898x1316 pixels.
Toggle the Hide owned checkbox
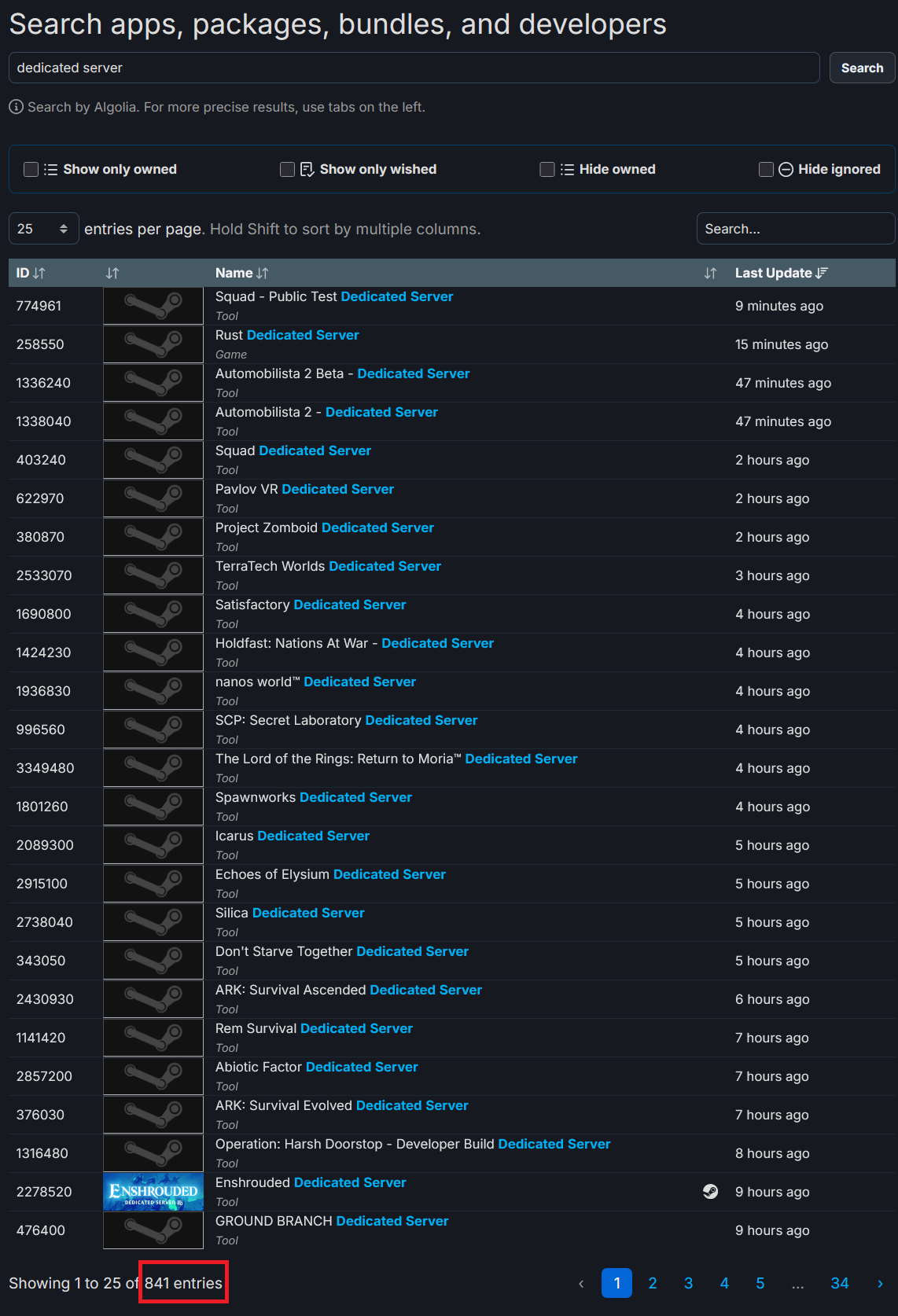[x=547, y=169]
